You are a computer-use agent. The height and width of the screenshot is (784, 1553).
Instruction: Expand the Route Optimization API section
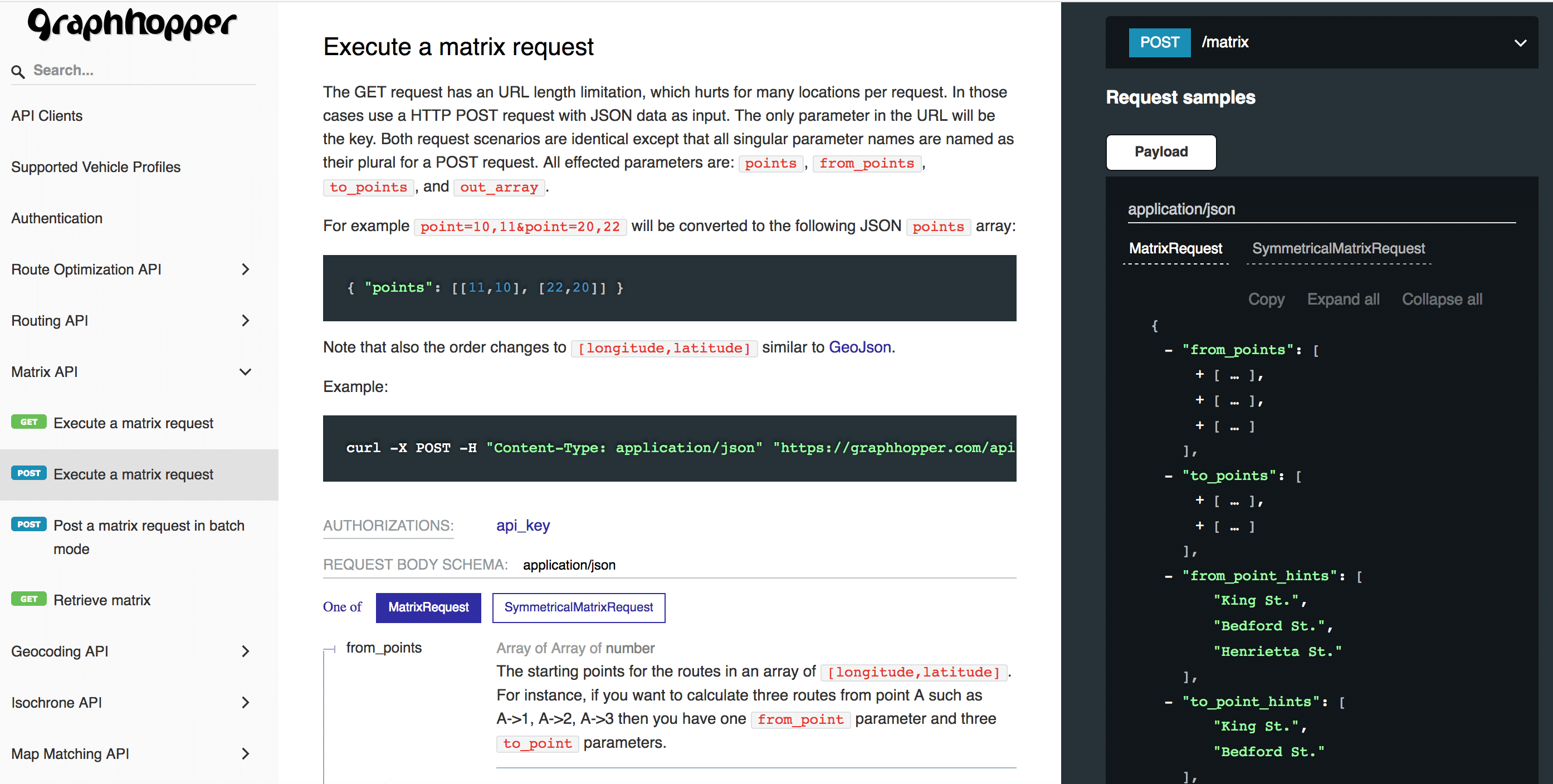(245, 269)
